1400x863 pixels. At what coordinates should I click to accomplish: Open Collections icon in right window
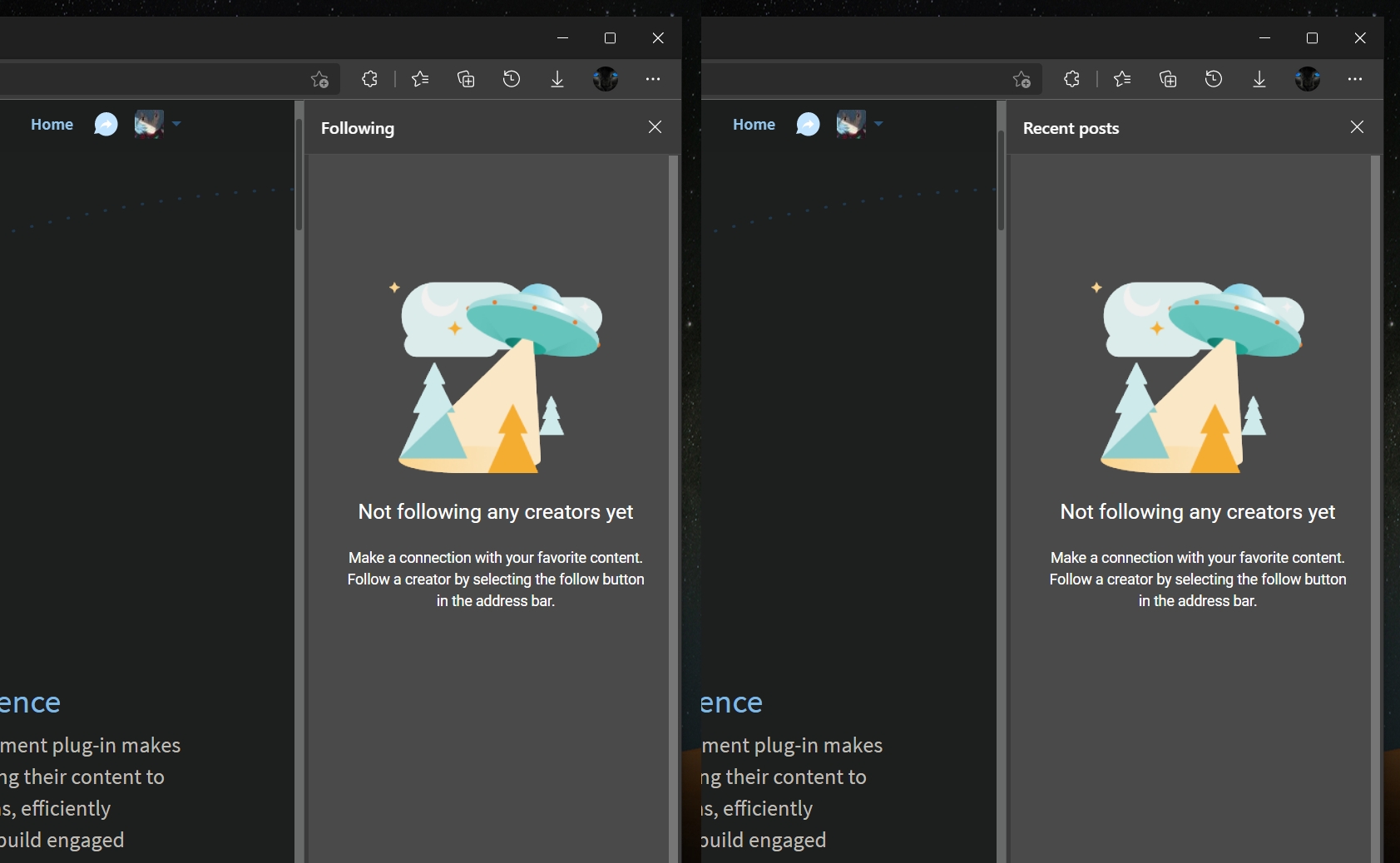tap(1168, 79)
